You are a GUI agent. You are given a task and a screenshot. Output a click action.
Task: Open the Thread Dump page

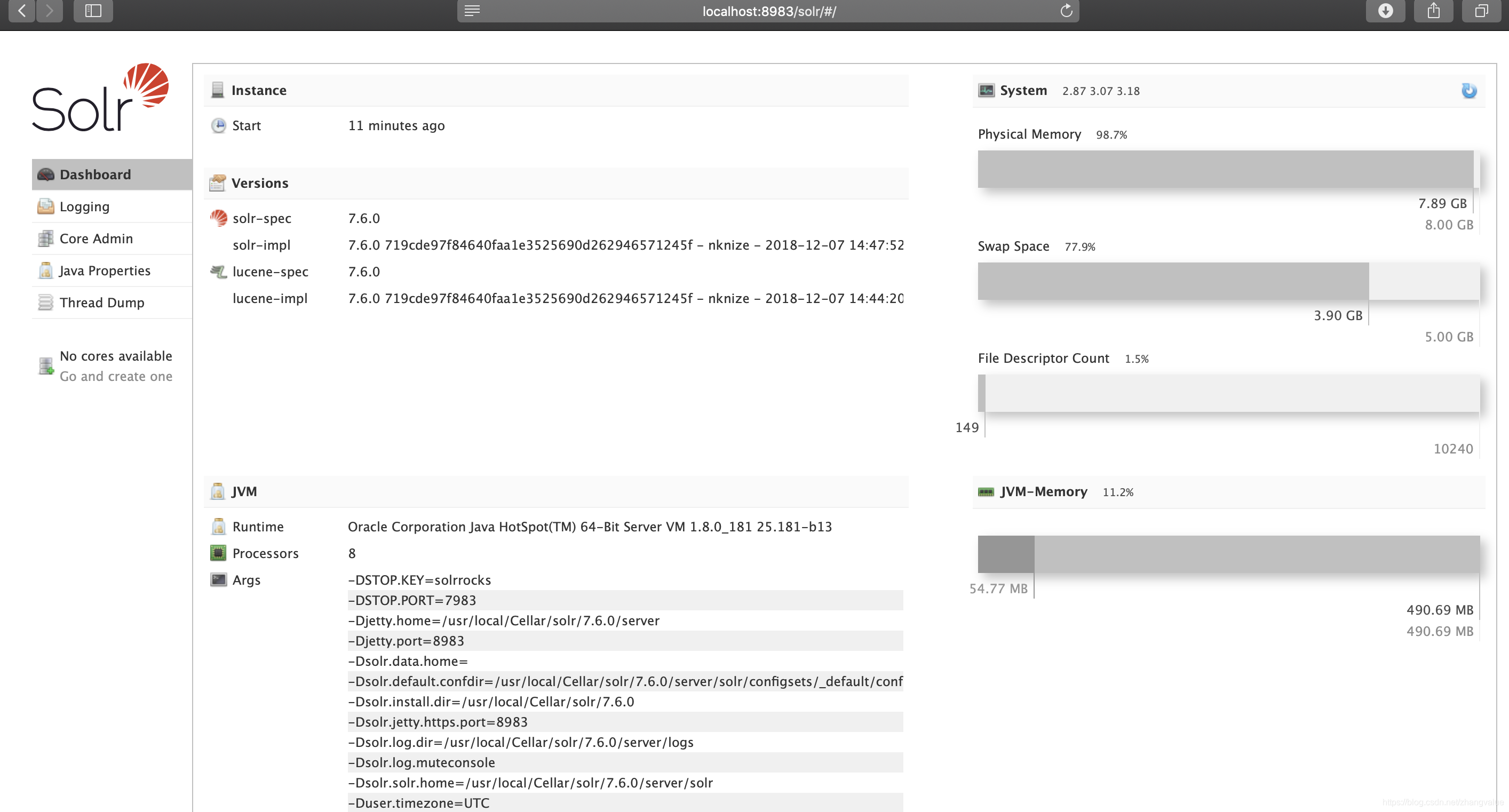click(101, 303)
